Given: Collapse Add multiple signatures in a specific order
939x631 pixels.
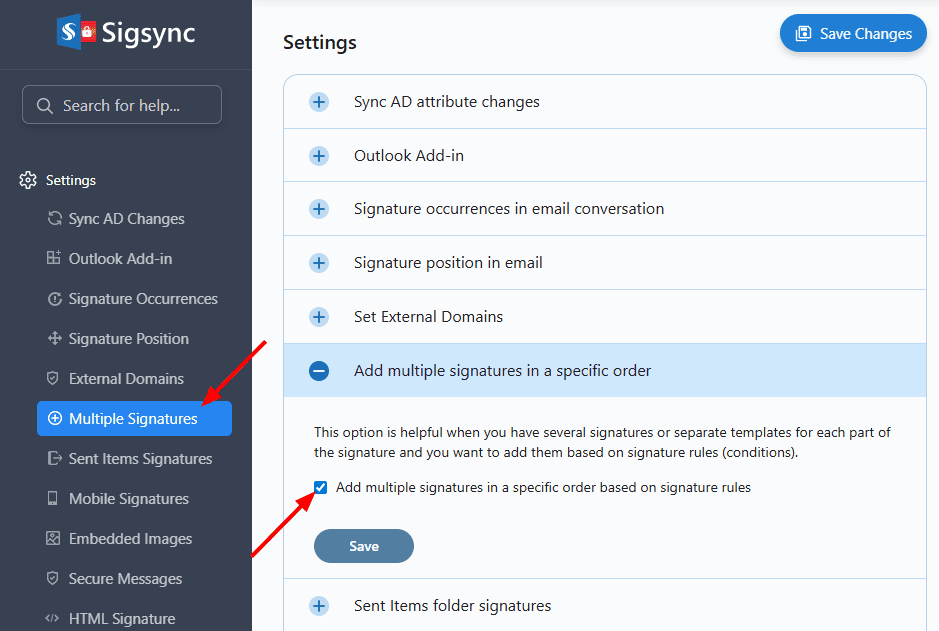Looking at the screenshot, I should click(319, 371).
